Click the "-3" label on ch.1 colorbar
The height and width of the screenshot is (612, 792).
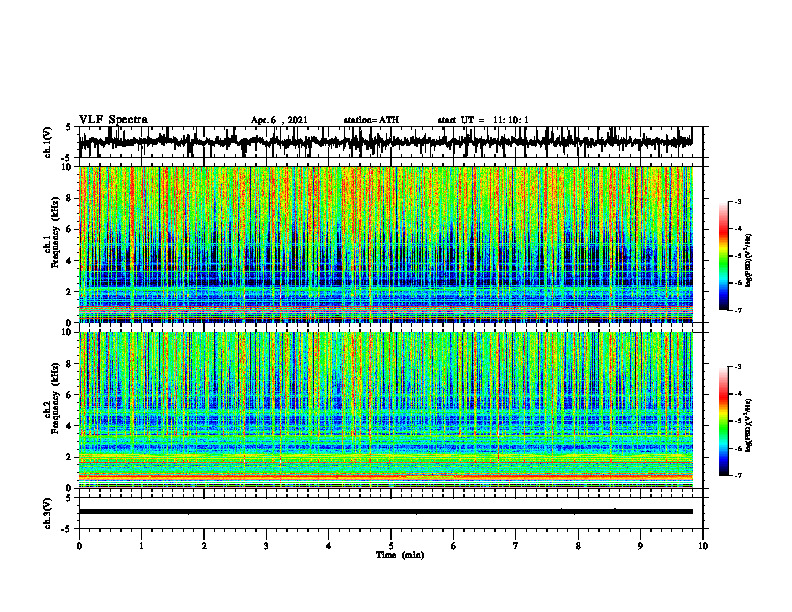click(x=738, y=201)
